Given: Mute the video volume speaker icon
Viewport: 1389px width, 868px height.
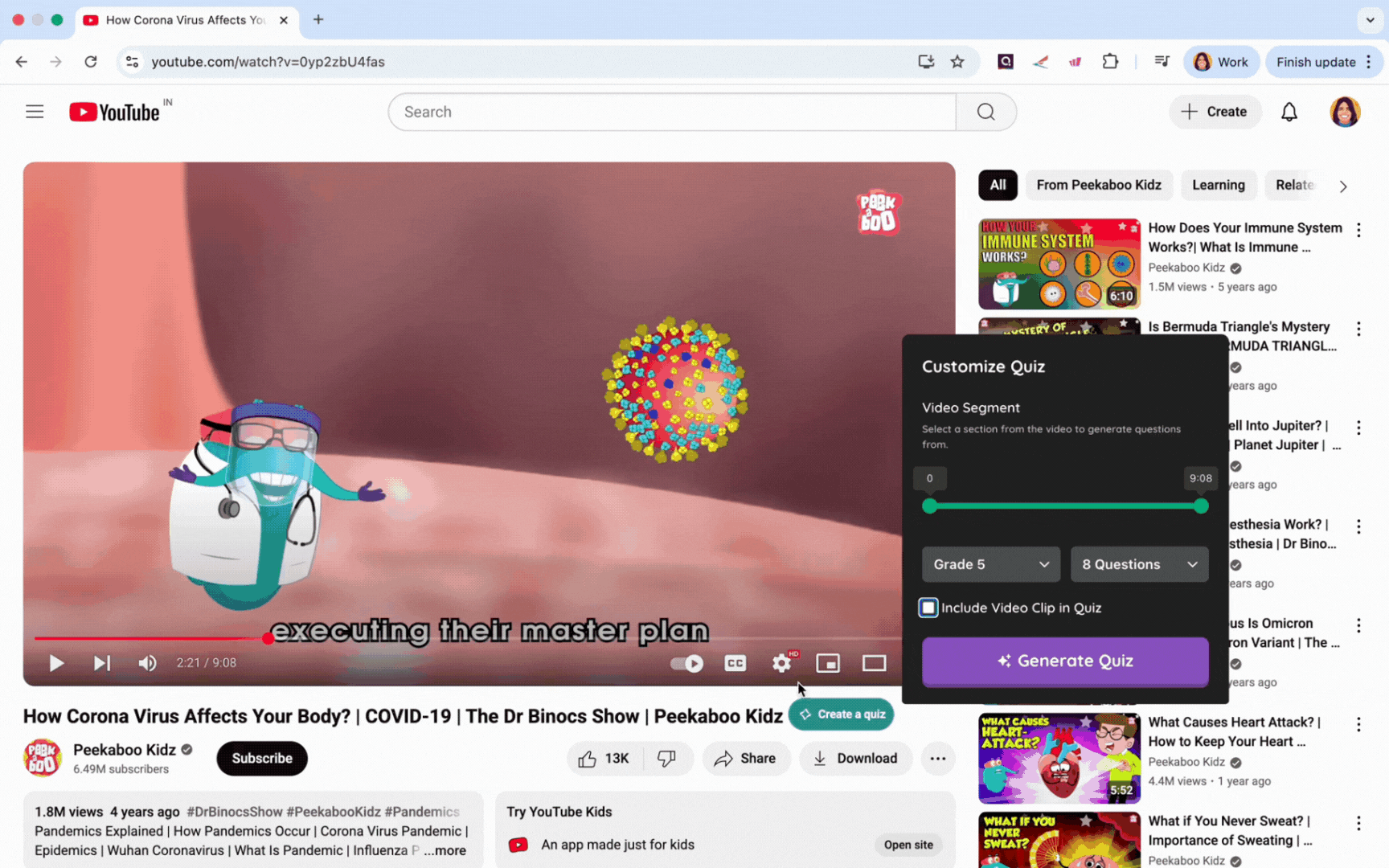Looking at the screenshot, I should point(147,663).
